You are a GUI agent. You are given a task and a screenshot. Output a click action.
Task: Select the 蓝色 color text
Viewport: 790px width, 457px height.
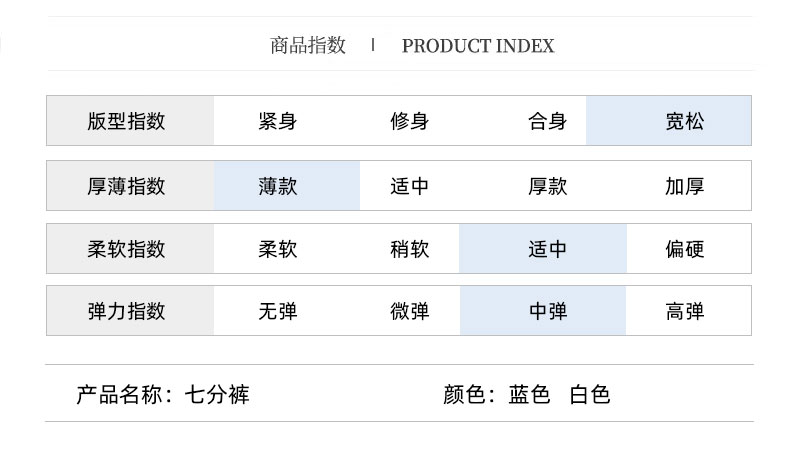click(x=529, y=394)
